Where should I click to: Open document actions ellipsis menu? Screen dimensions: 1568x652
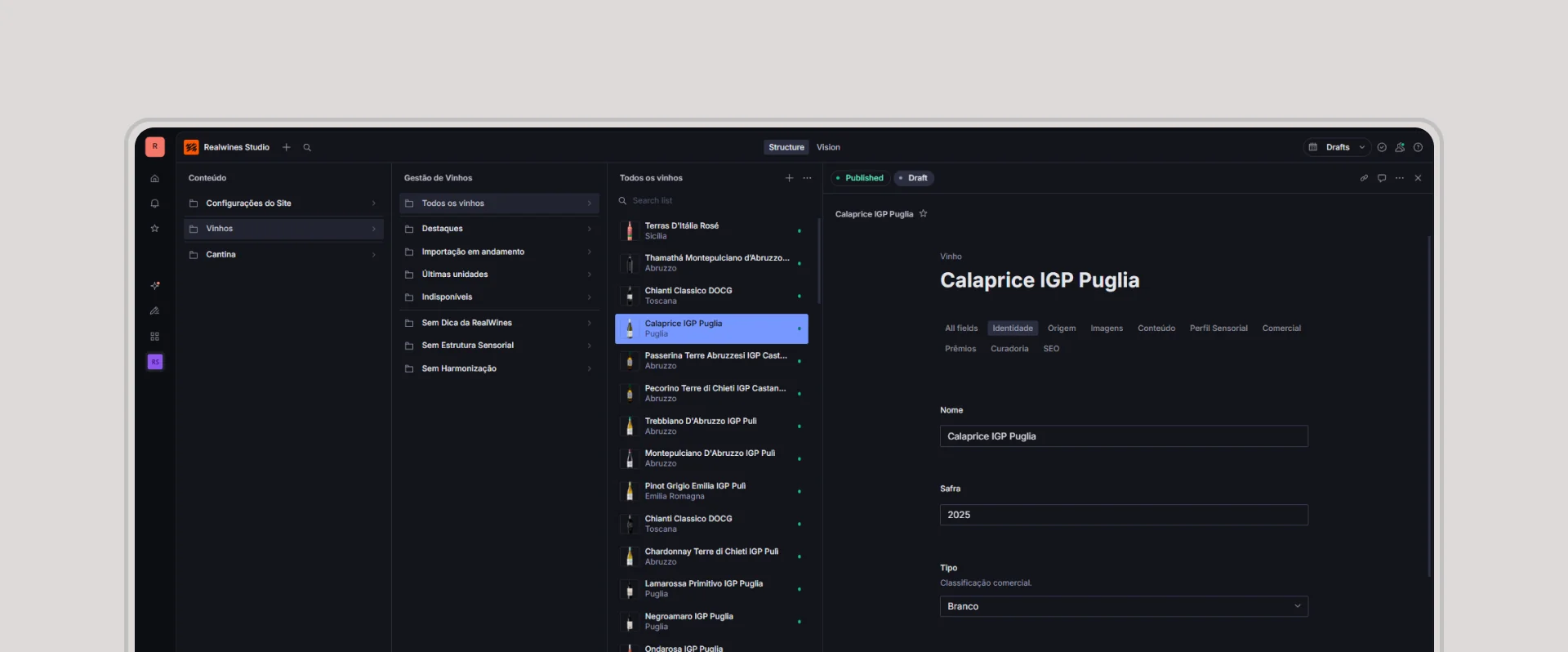1400,178
